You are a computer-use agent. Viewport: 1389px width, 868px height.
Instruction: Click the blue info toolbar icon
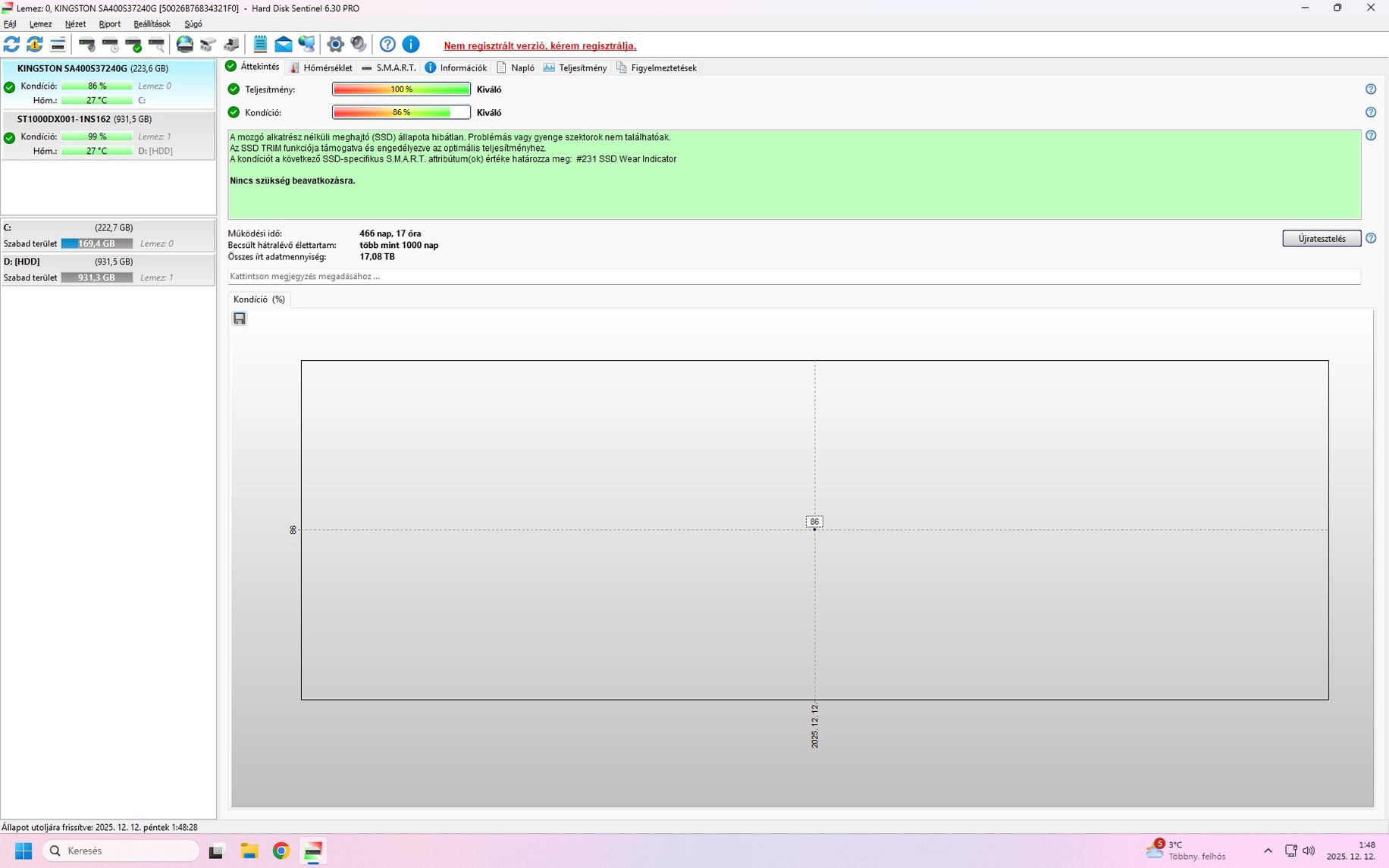411,44
